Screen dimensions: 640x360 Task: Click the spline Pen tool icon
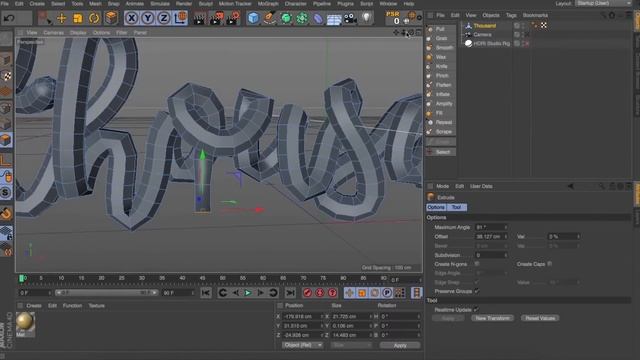(x=269, y=18)
